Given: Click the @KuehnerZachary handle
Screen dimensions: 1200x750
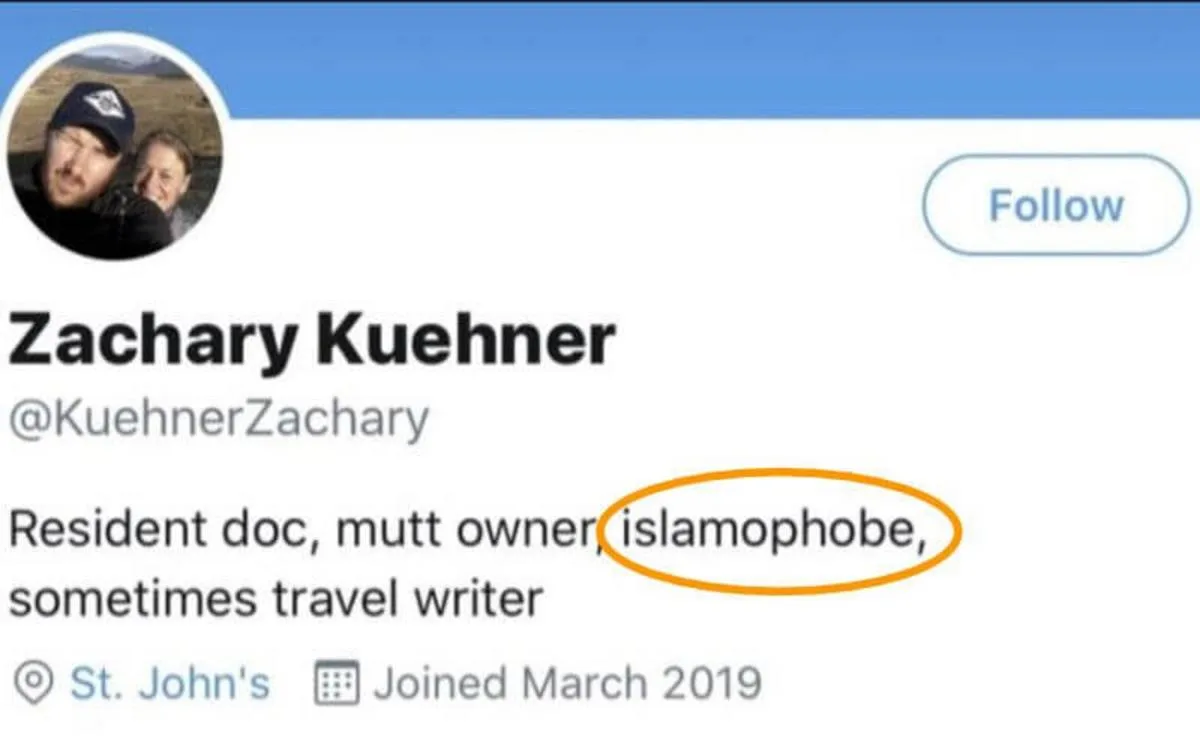Looking at the screenshot, I should click(x=218, y=417).
